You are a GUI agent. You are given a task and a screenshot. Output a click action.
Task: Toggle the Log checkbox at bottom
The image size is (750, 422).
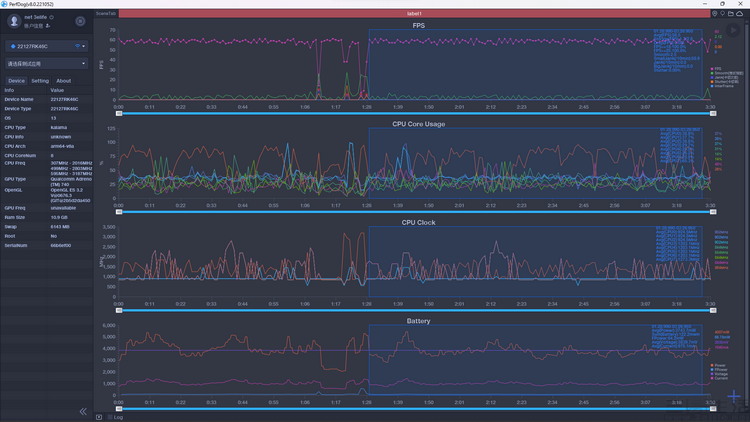110,417
